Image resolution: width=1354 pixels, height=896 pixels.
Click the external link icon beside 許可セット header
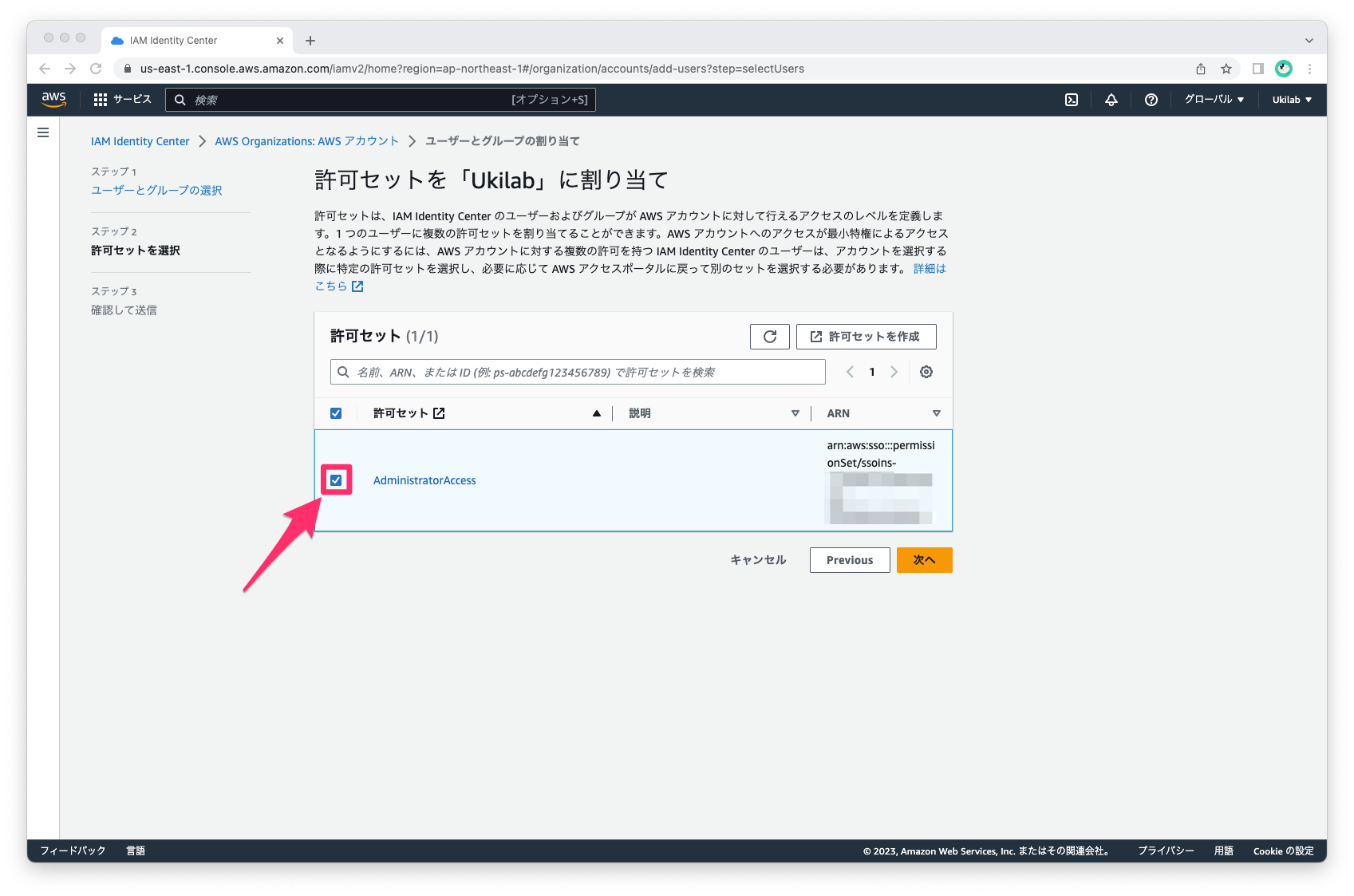(x=439, y=413)
